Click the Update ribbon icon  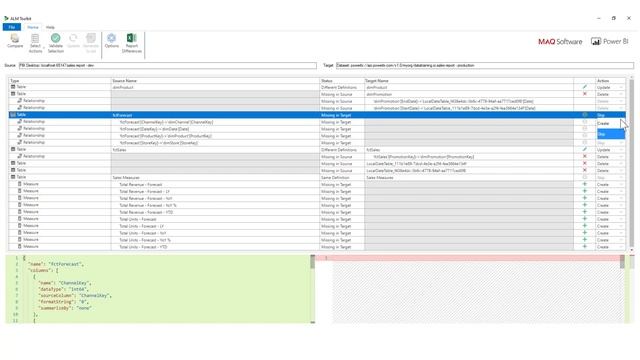coord(73,38)
